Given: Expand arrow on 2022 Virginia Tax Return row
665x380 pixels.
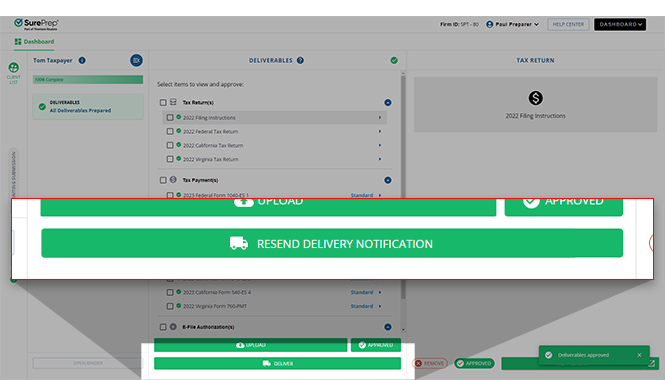Looking at the screenshot, I should tap(380, 159).
